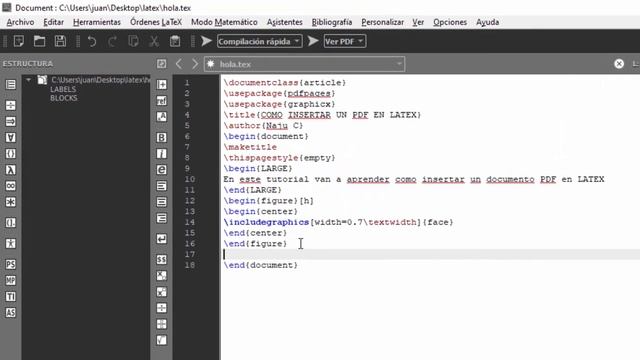The image size is (640, 360).
Task: Open the most used symbols (∞) panel
Action: point(11,186)
